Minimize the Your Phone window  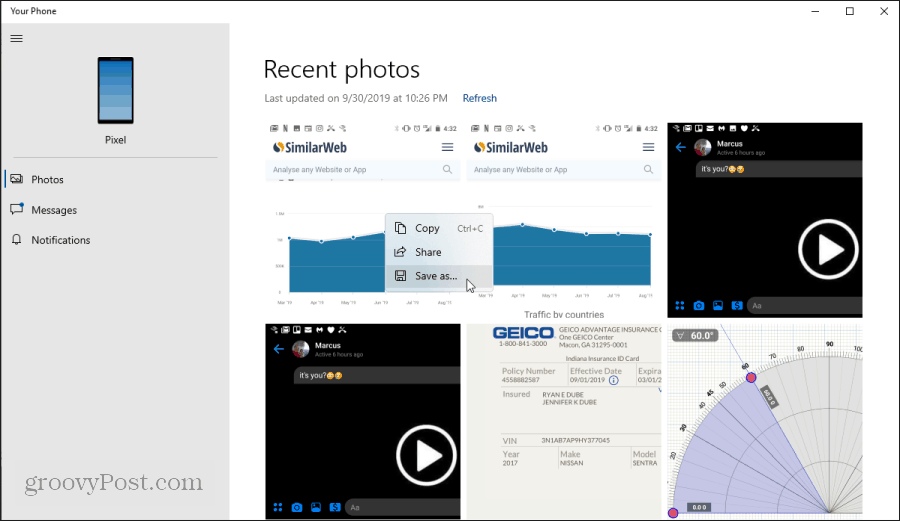coord(815,11)
